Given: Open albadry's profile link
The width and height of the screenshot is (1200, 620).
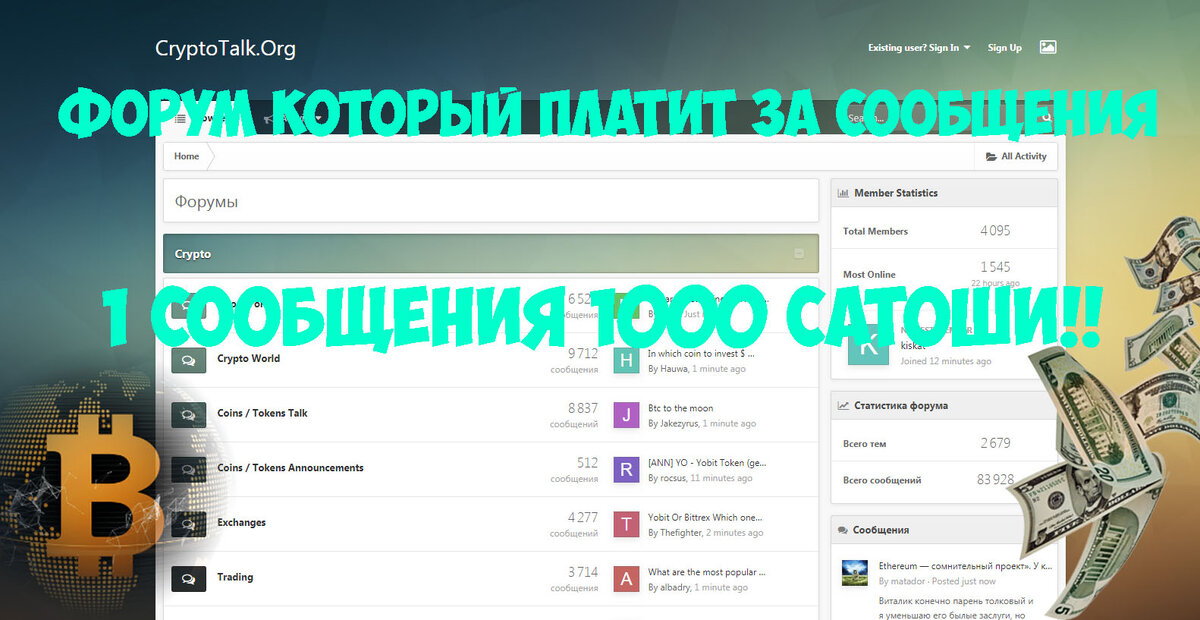Looking at the screenshot, I should tap(675, 588).
